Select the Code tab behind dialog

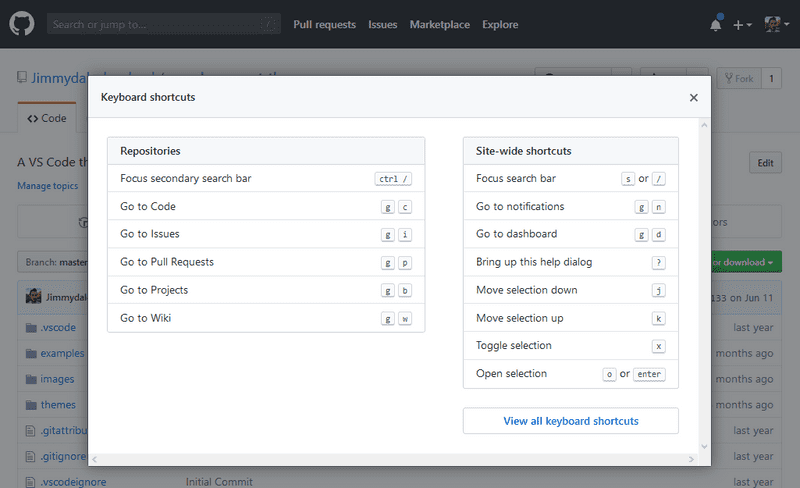click(x=47, y=118)
